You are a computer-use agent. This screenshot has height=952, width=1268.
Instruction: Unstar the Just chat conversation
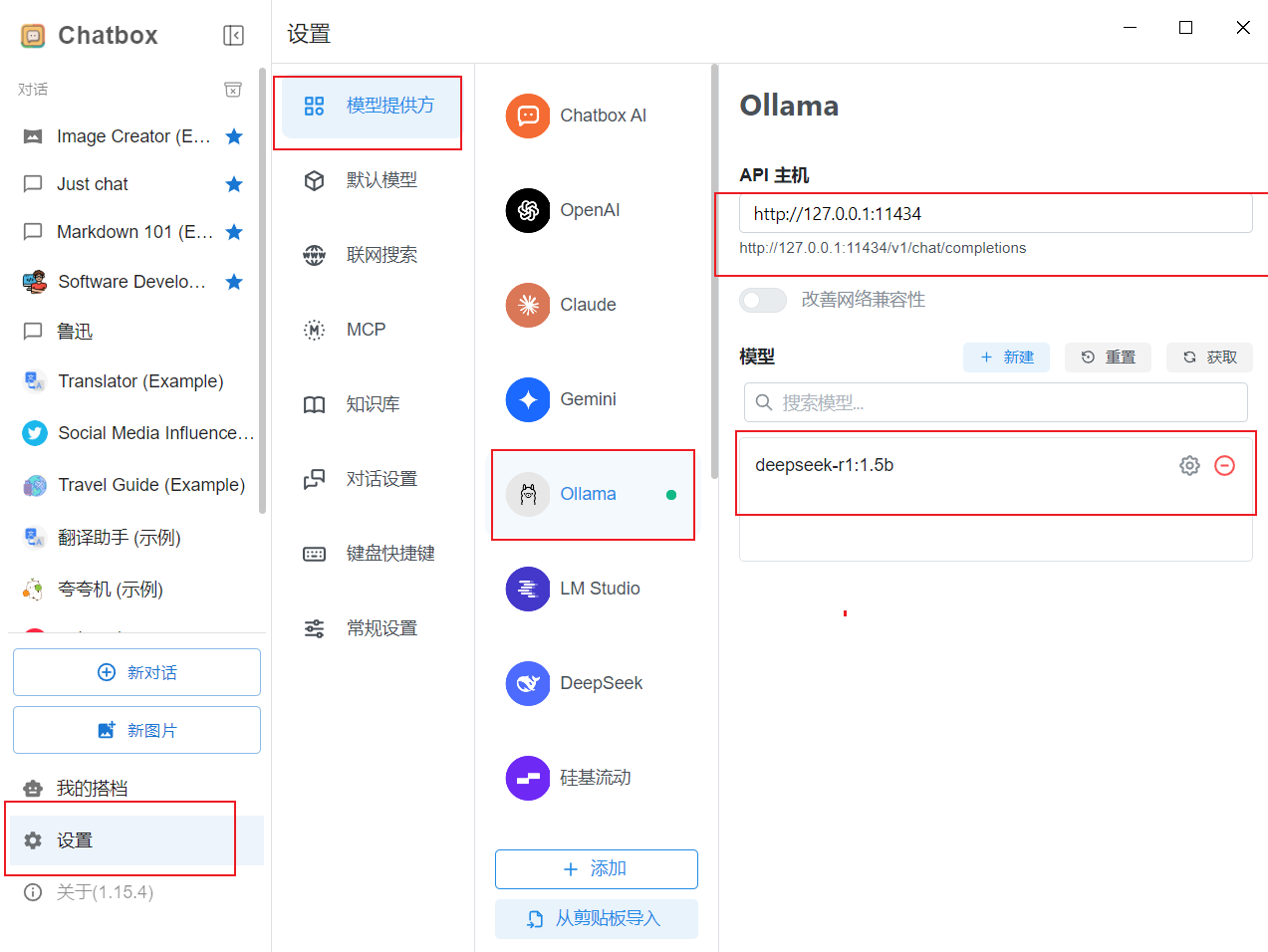[x=234, y=184]
